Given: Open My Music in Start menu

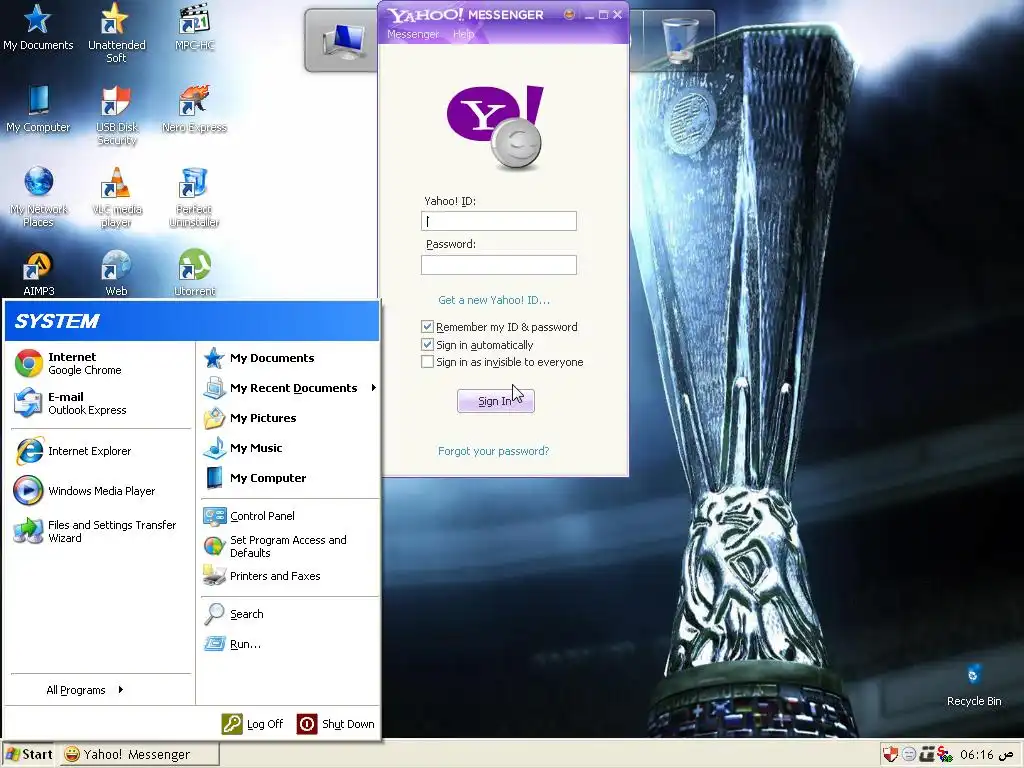Looking at the screenshot, I should click(x=243, y=448).
